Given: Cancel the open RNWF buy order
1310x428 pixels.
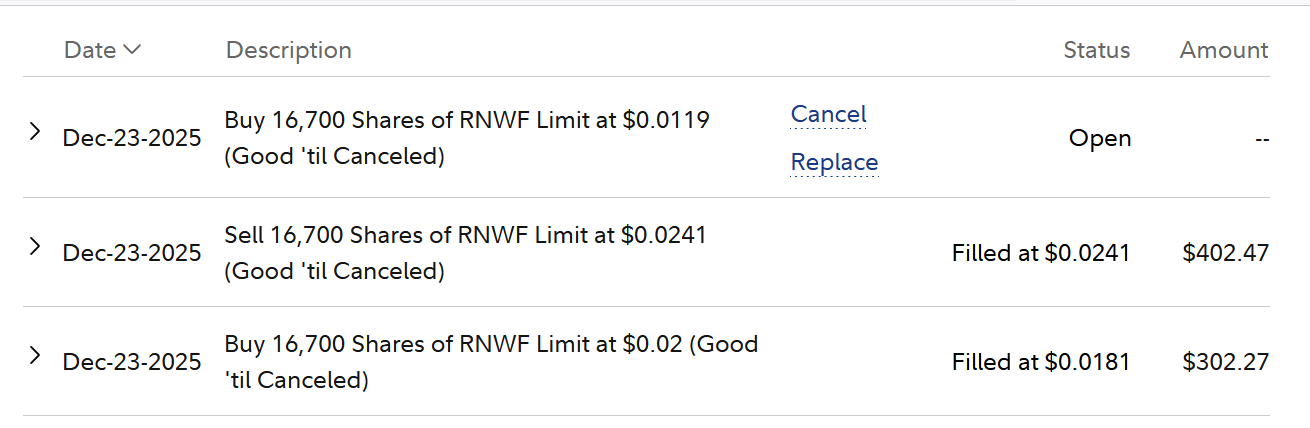Looking at the screenshot, I should point(828,114).
